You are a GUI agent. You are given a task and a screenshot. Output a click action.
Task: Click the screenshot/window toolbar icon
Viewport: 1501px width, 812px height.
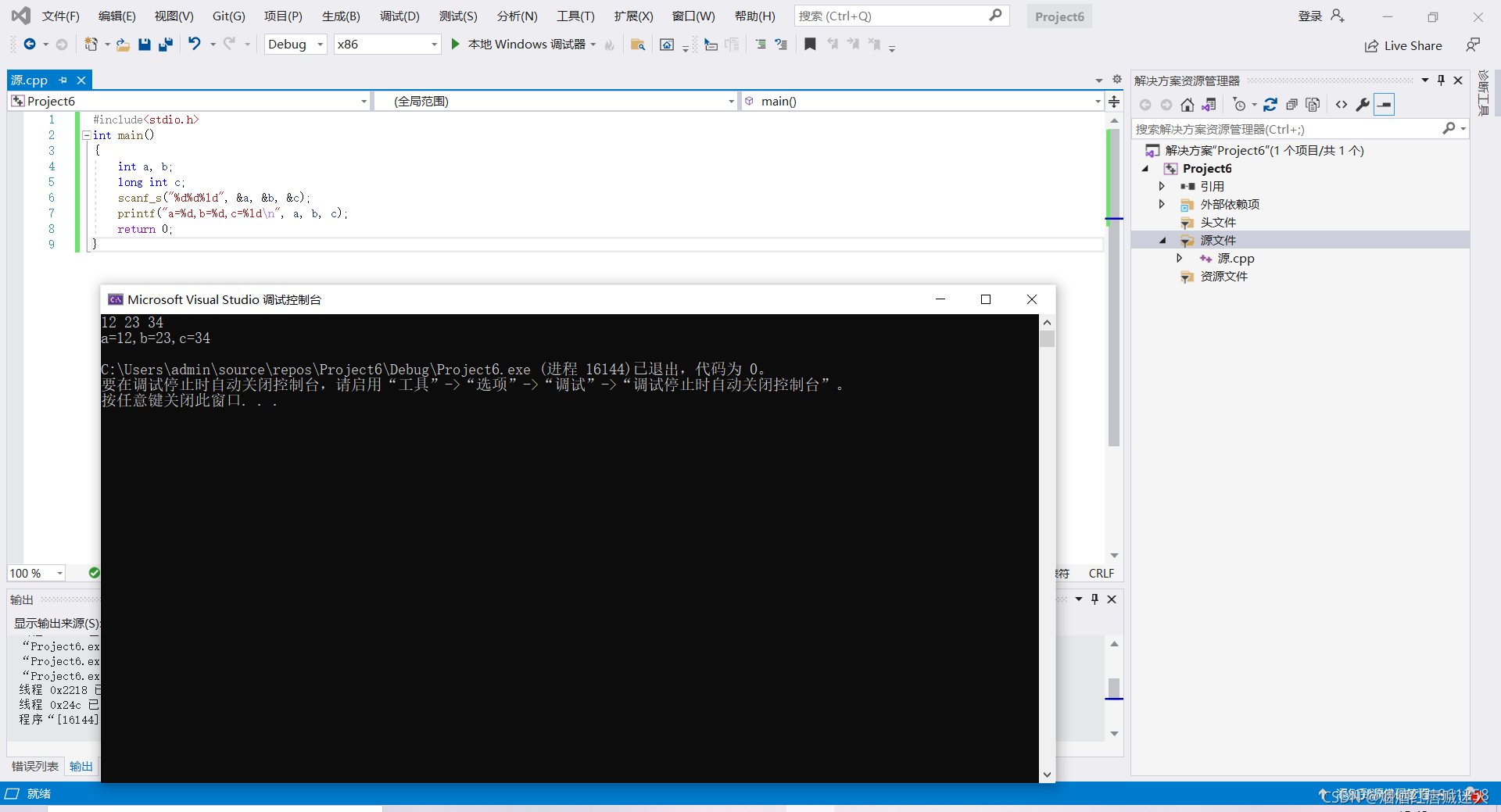[667, 45]
